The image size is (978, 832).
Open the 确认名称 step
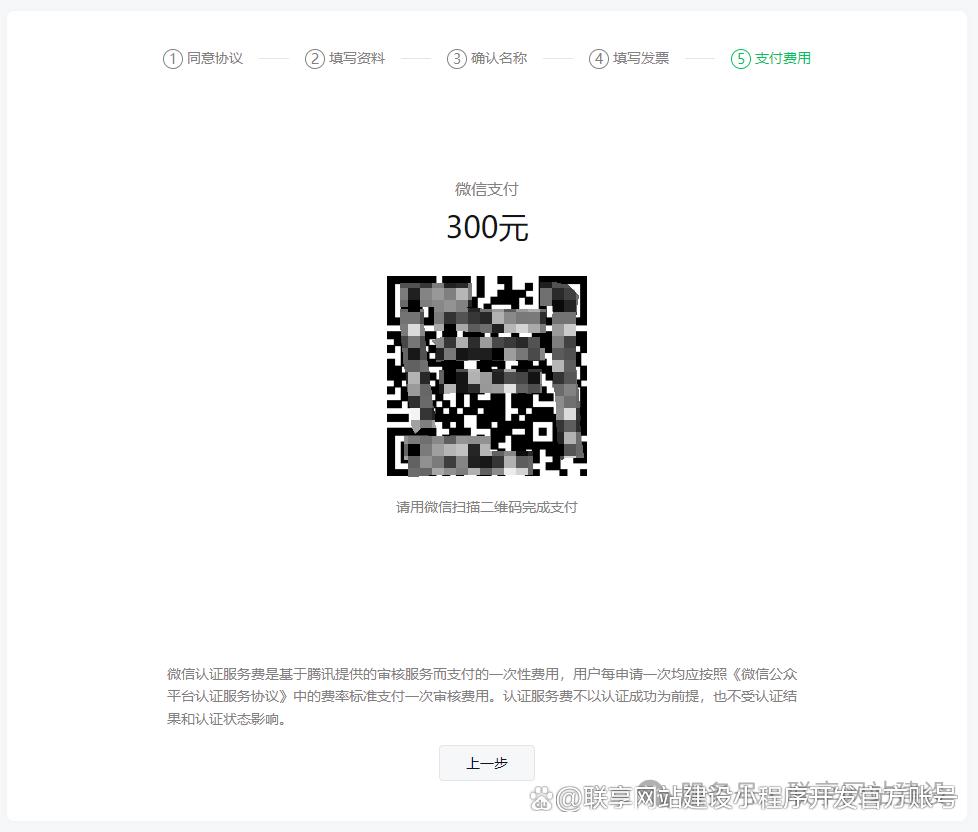[x=499, y=59]
